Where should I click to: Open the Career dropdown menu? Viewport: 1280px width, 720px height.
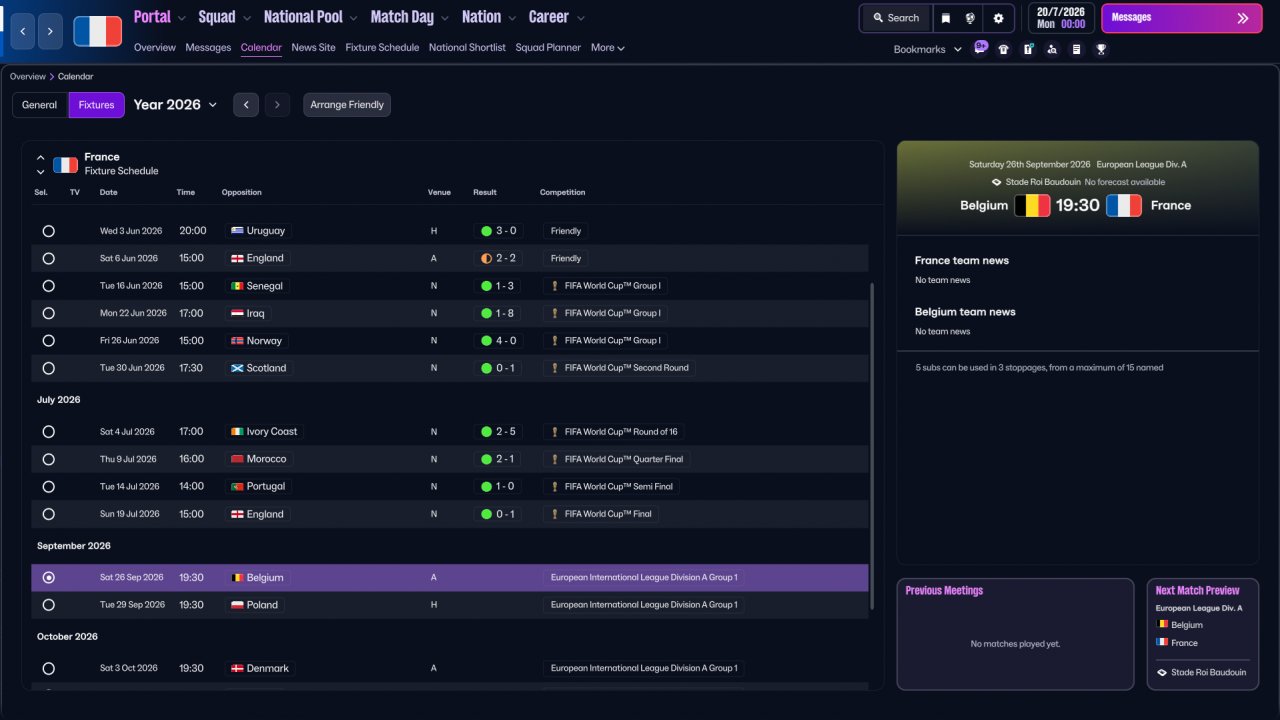[x=557, y=17]
